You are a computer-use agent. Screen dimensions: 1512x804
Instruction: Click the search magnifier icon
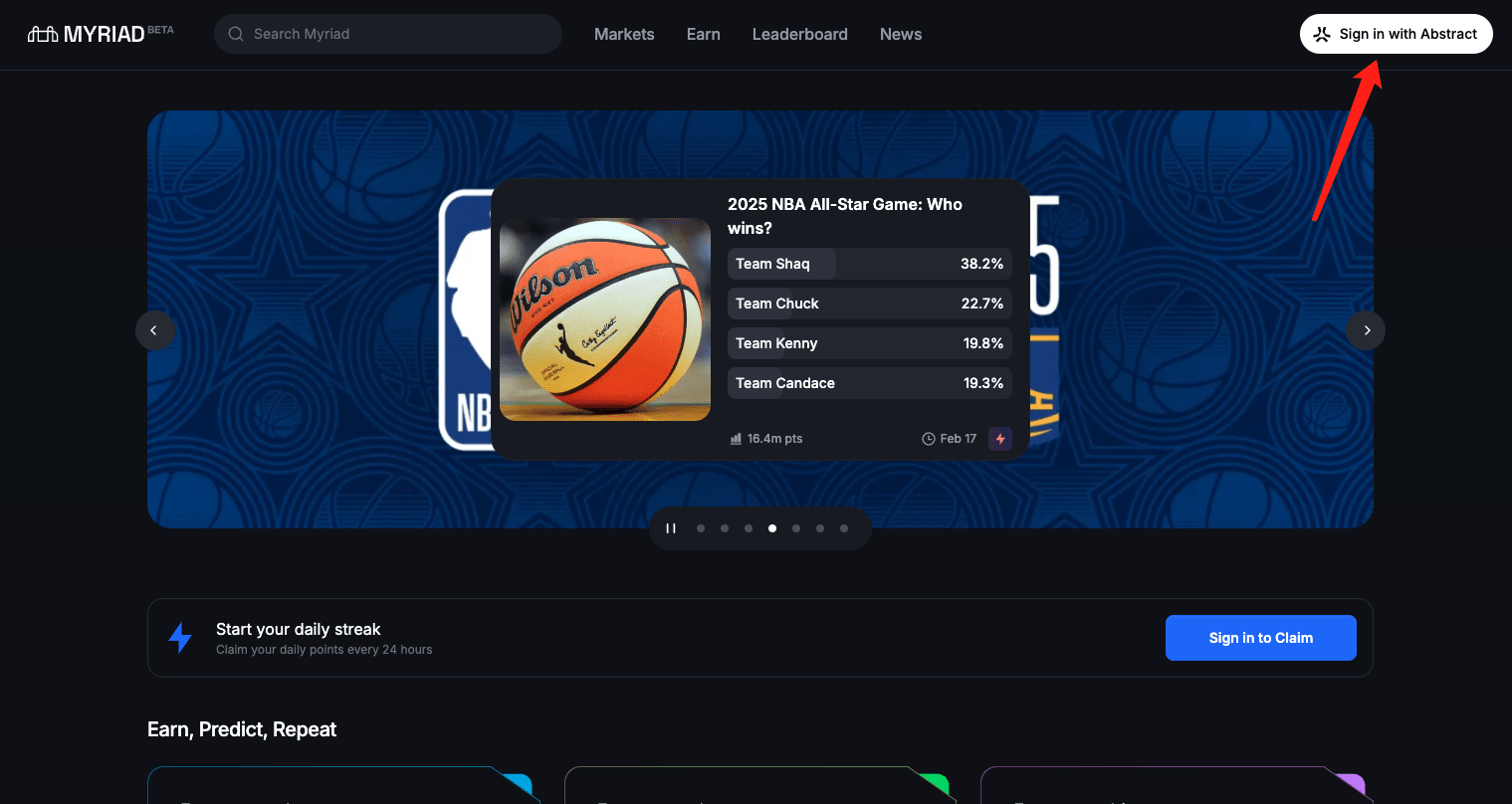click(236, 34)
